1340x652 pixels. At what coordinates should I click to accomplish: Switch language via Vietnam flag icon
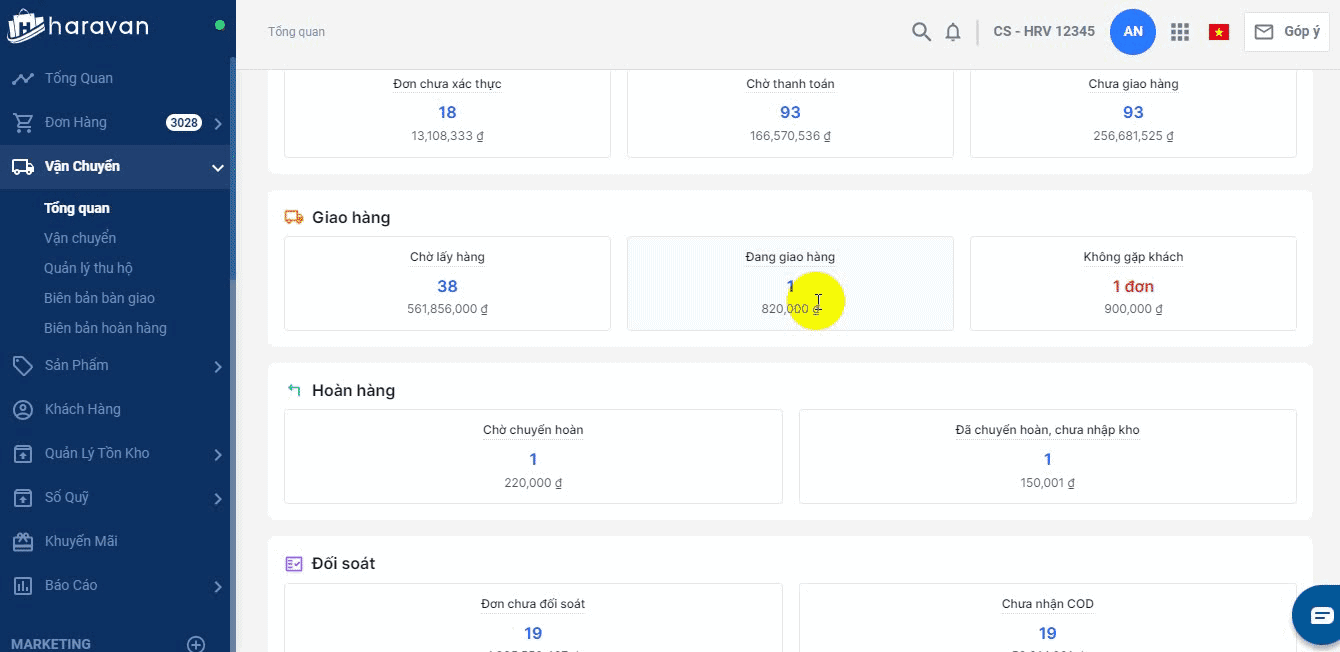click(1218, 32)
